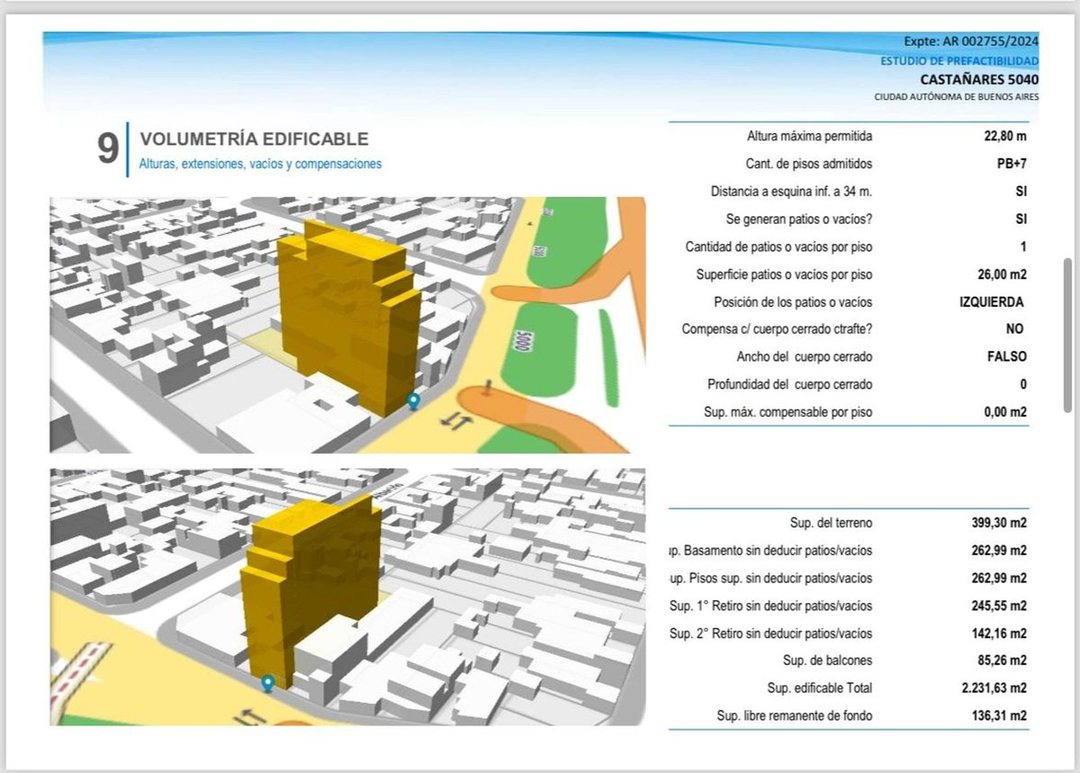The width and height of the screenshot is (1080, 773).
Task: Select the PB+7 floors admitted value
Action: click(1011, 164)
